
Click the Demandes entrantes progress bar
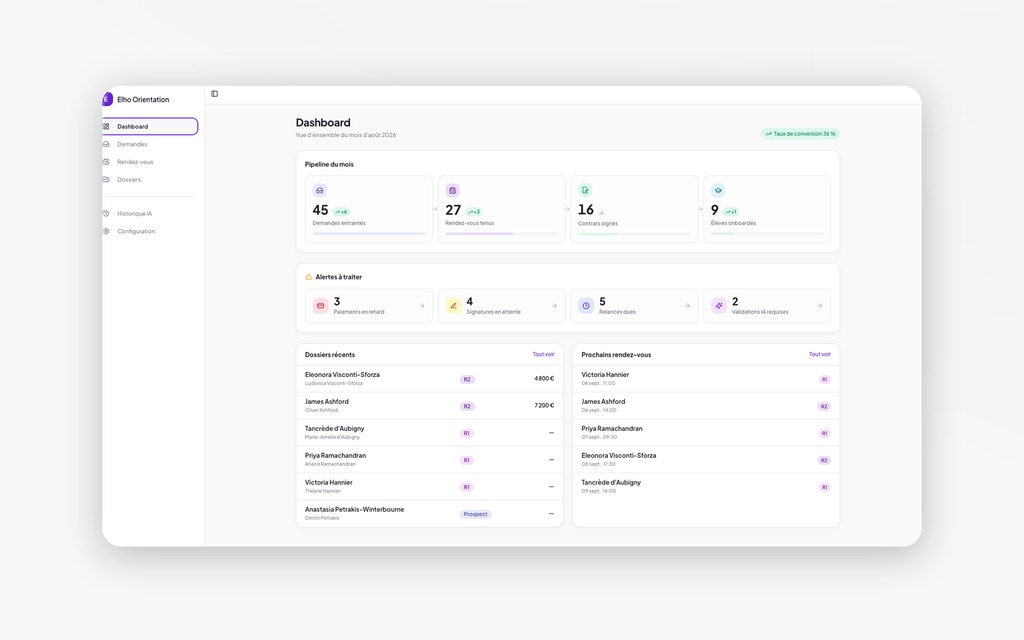pos(369,234)
